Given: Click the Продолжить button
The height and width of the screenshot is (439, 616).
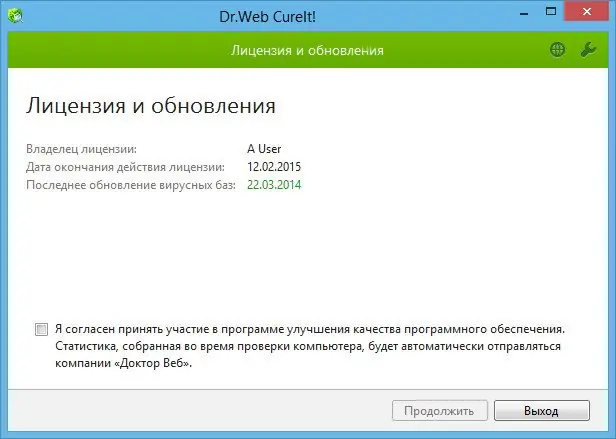Looking at the screenshot, I should pyautogui.click(x=440, y=411).
